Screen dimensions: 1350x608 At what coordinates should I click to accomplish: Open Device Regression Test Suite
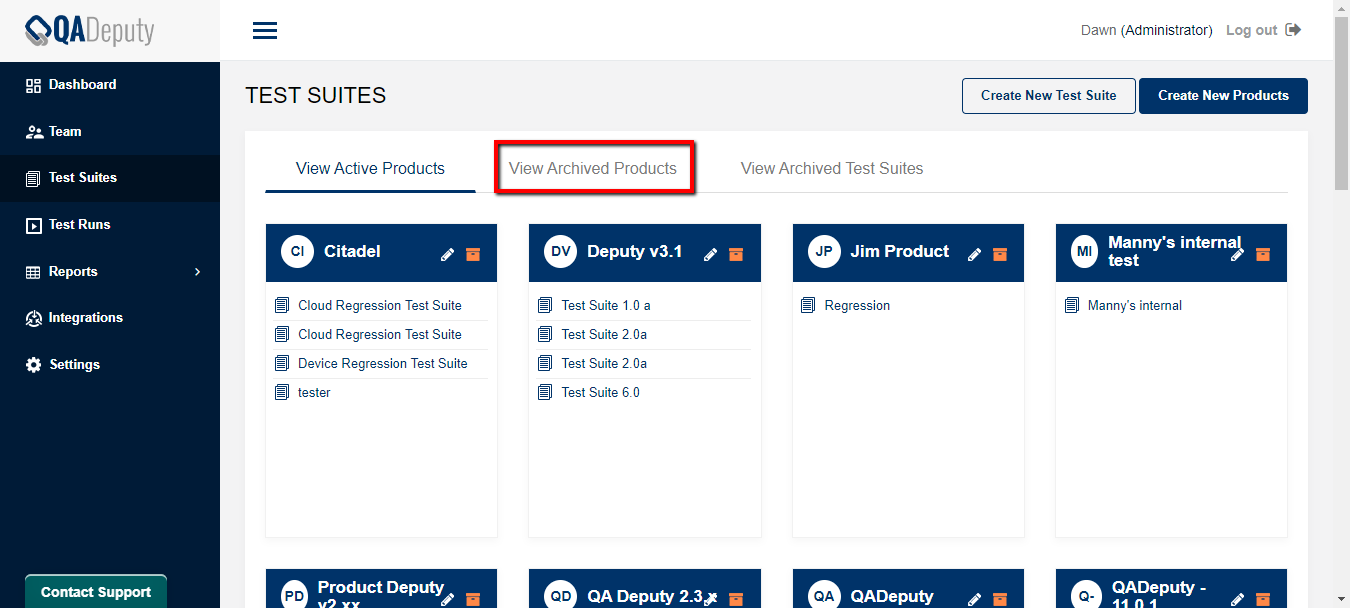pyautogui.click(x=383, y=363)
